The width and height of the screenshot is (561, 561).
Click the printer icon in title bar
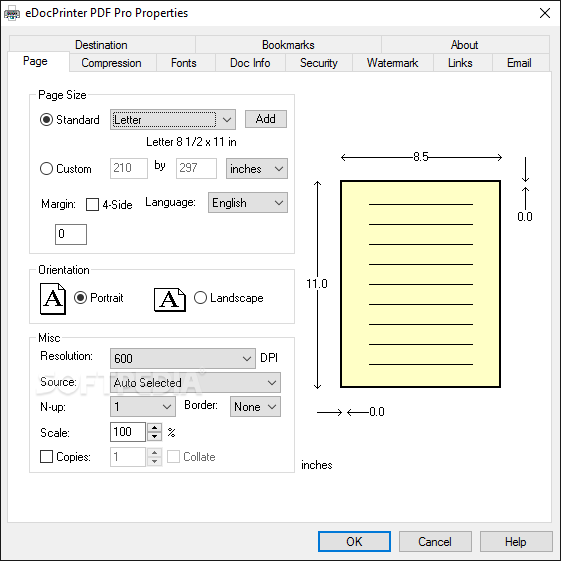(12, 14)
